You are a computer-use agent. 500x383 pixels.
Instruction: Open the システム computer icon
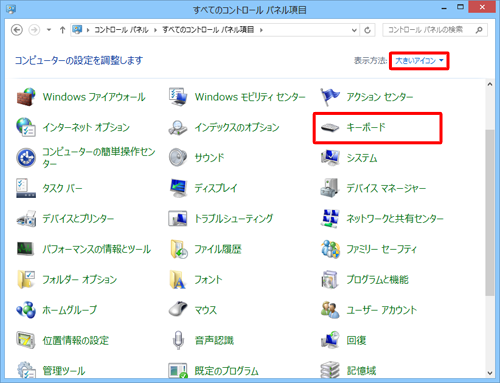330,158
